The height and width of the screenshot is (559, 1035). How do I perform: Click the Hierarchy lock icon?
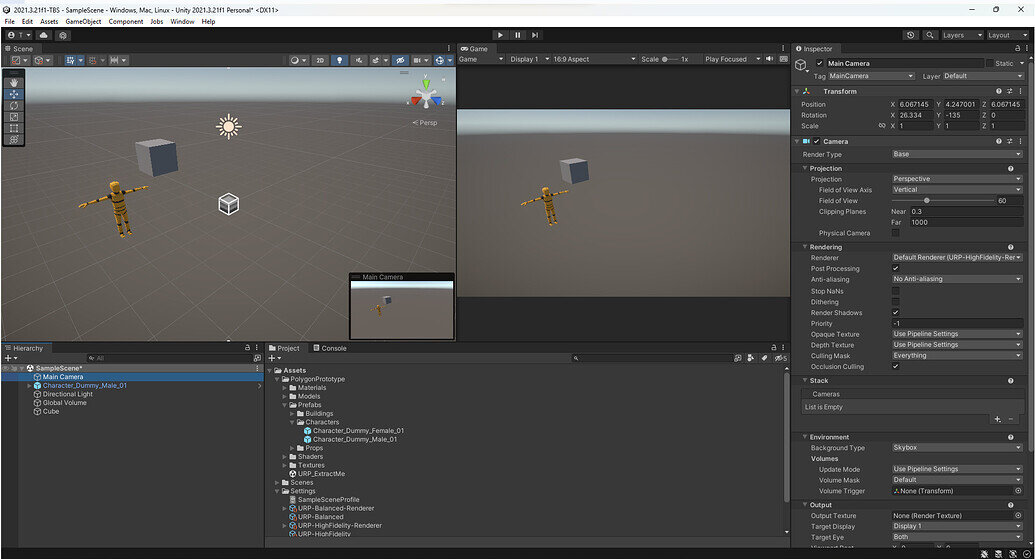click(248, 347)
